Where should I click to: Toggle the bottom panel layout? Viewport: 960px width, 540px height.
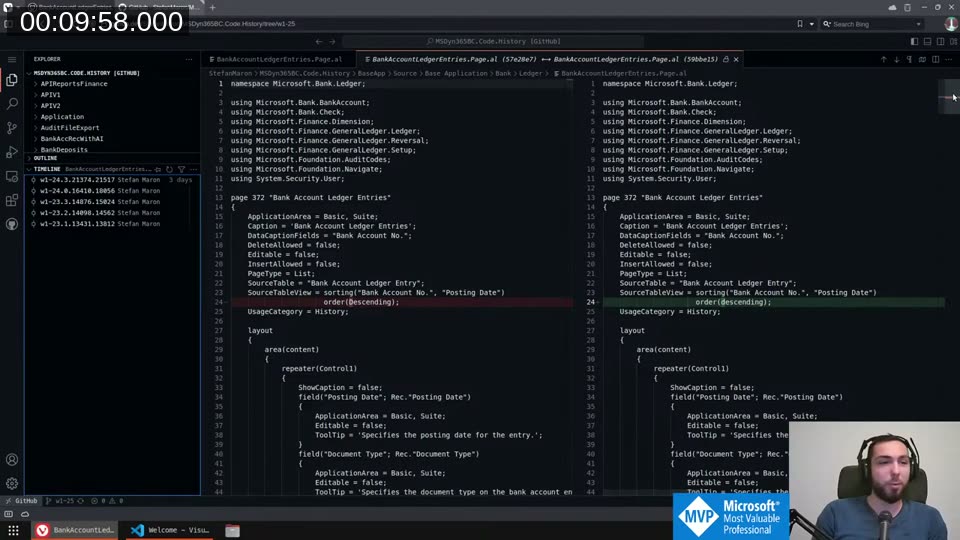928,42
